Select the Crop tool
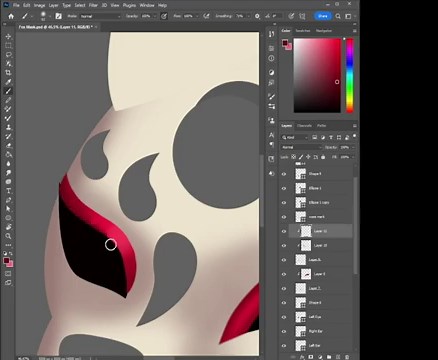 pos(9,73)
